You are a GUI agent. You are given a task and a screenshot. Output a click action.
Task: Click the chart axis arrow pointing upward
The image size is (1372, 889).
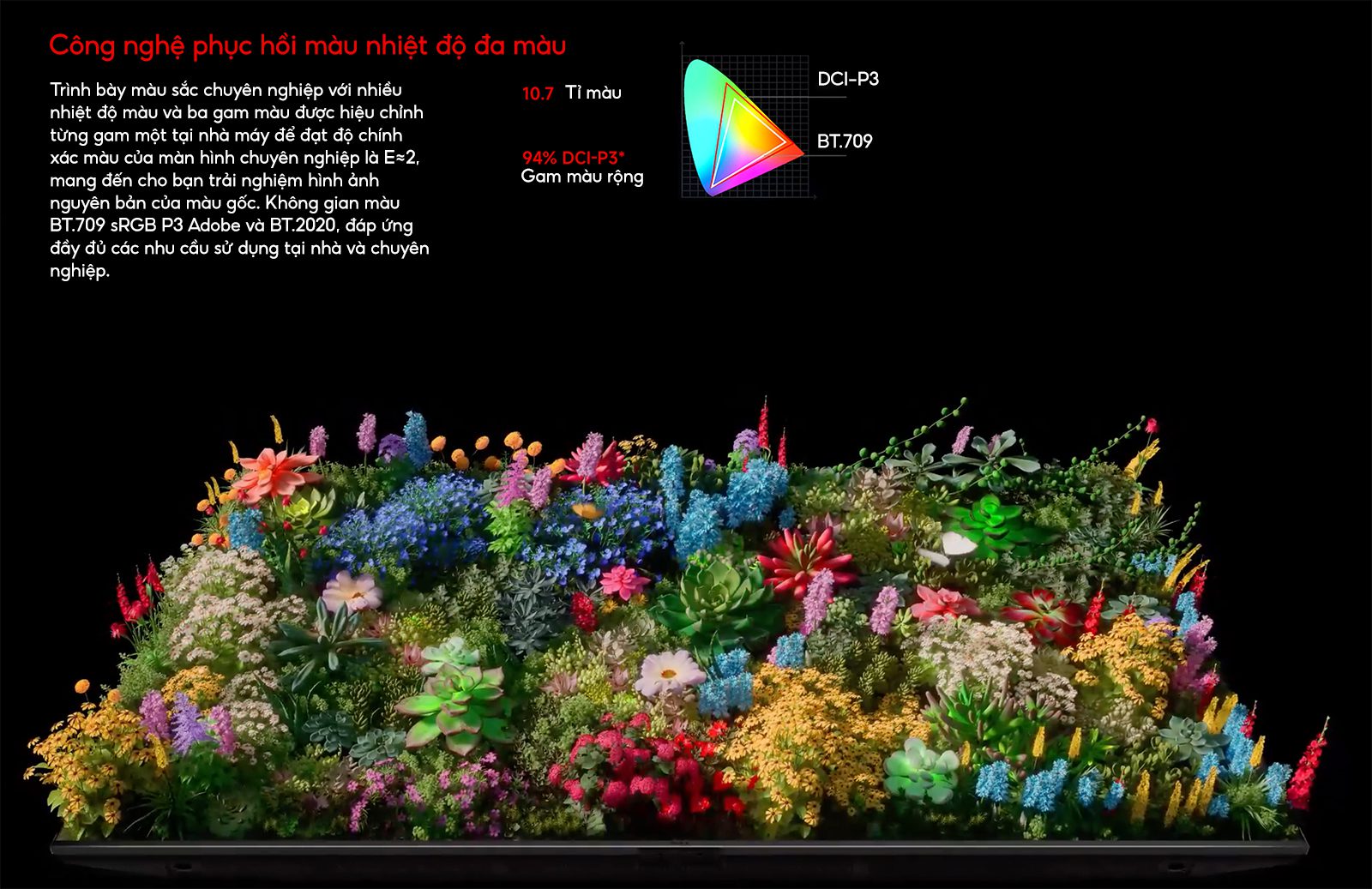coord(682,43)
